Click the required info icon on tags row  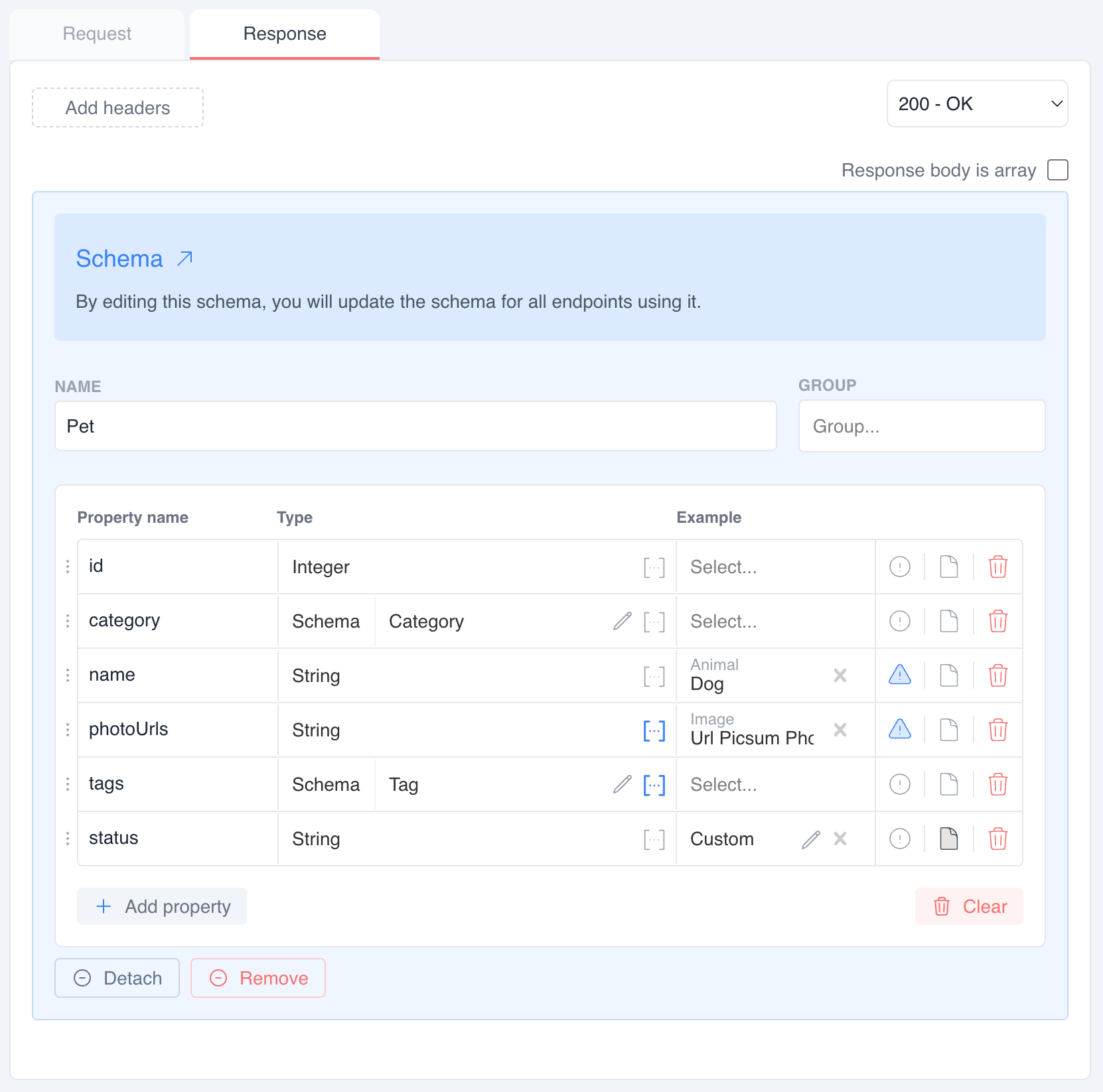coord(899,784)
